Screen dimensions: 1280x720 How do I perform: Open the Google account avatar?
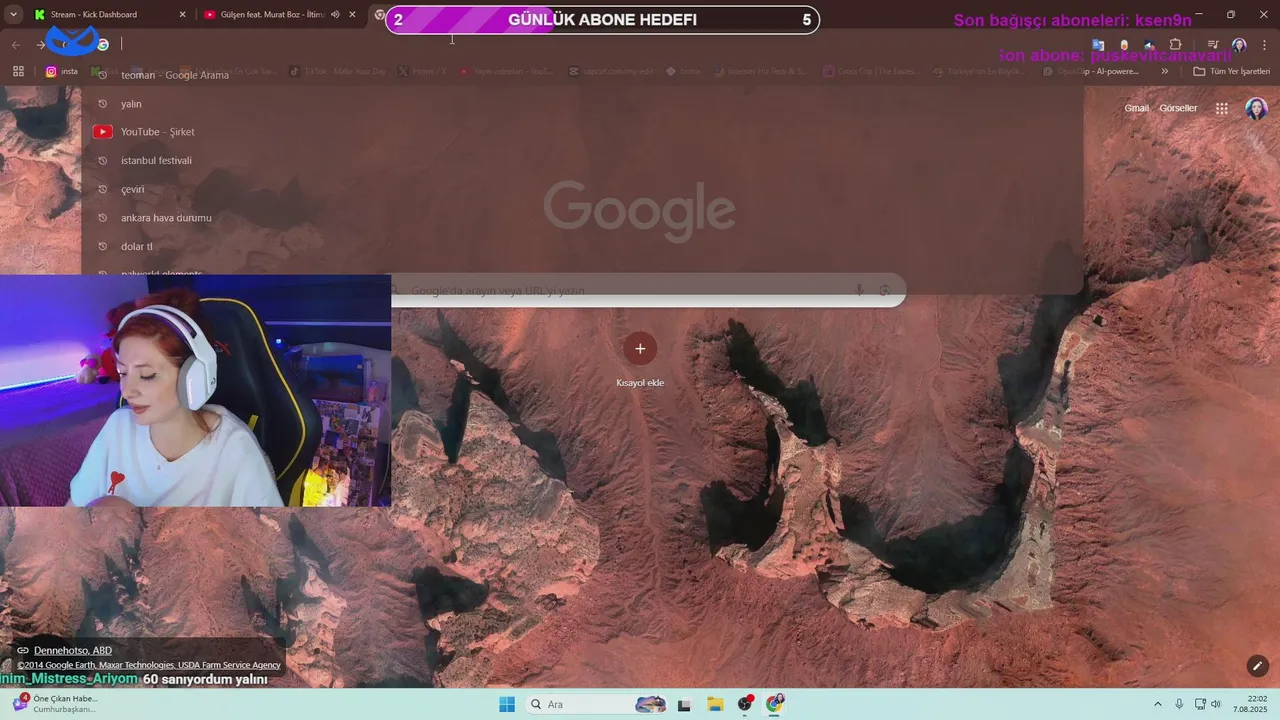pyautogui.click(x=1256, y=108)
